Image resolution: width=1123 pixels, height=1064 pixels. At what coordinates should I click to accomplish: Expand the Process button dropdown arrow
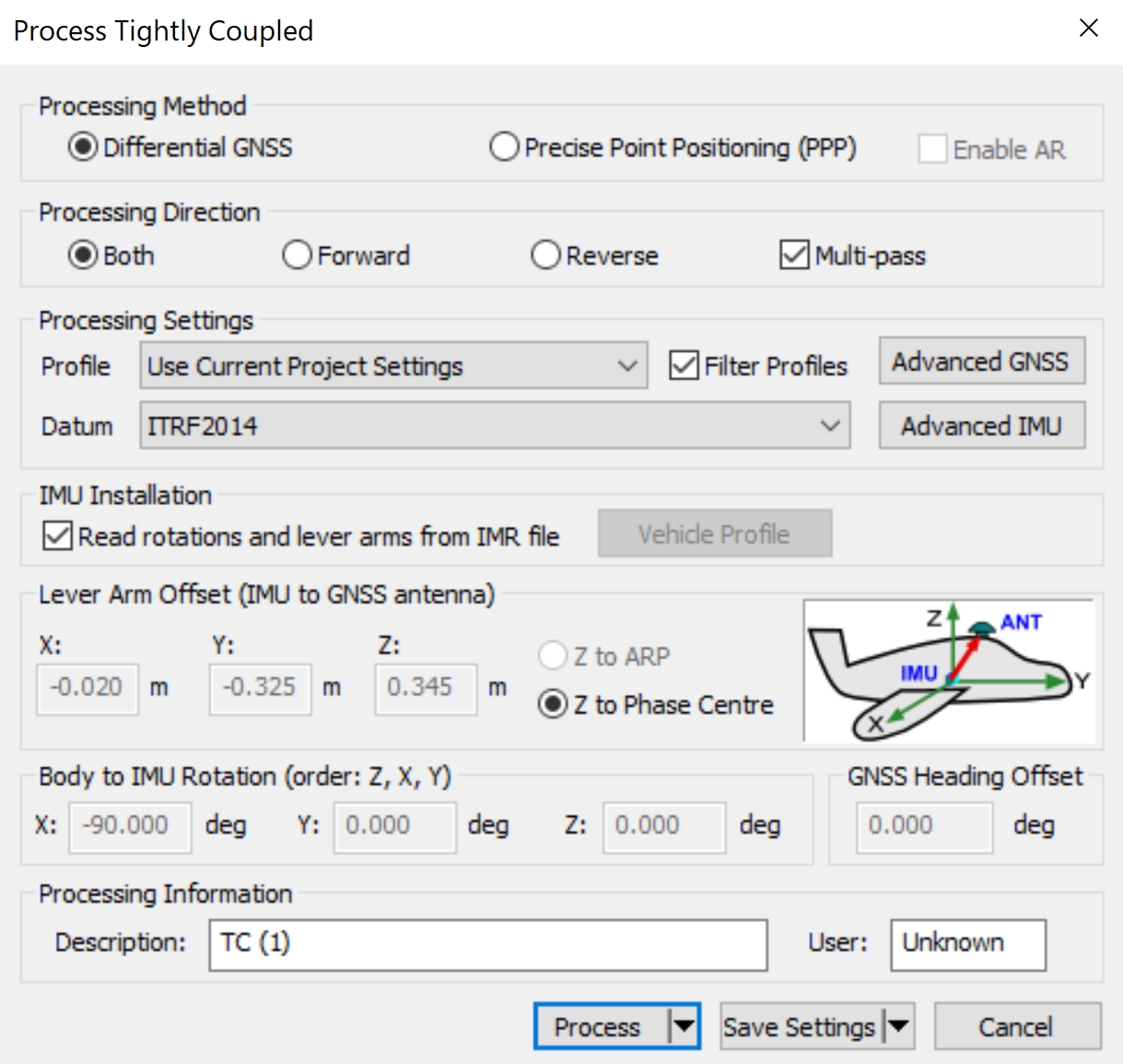click(684, 1026)
